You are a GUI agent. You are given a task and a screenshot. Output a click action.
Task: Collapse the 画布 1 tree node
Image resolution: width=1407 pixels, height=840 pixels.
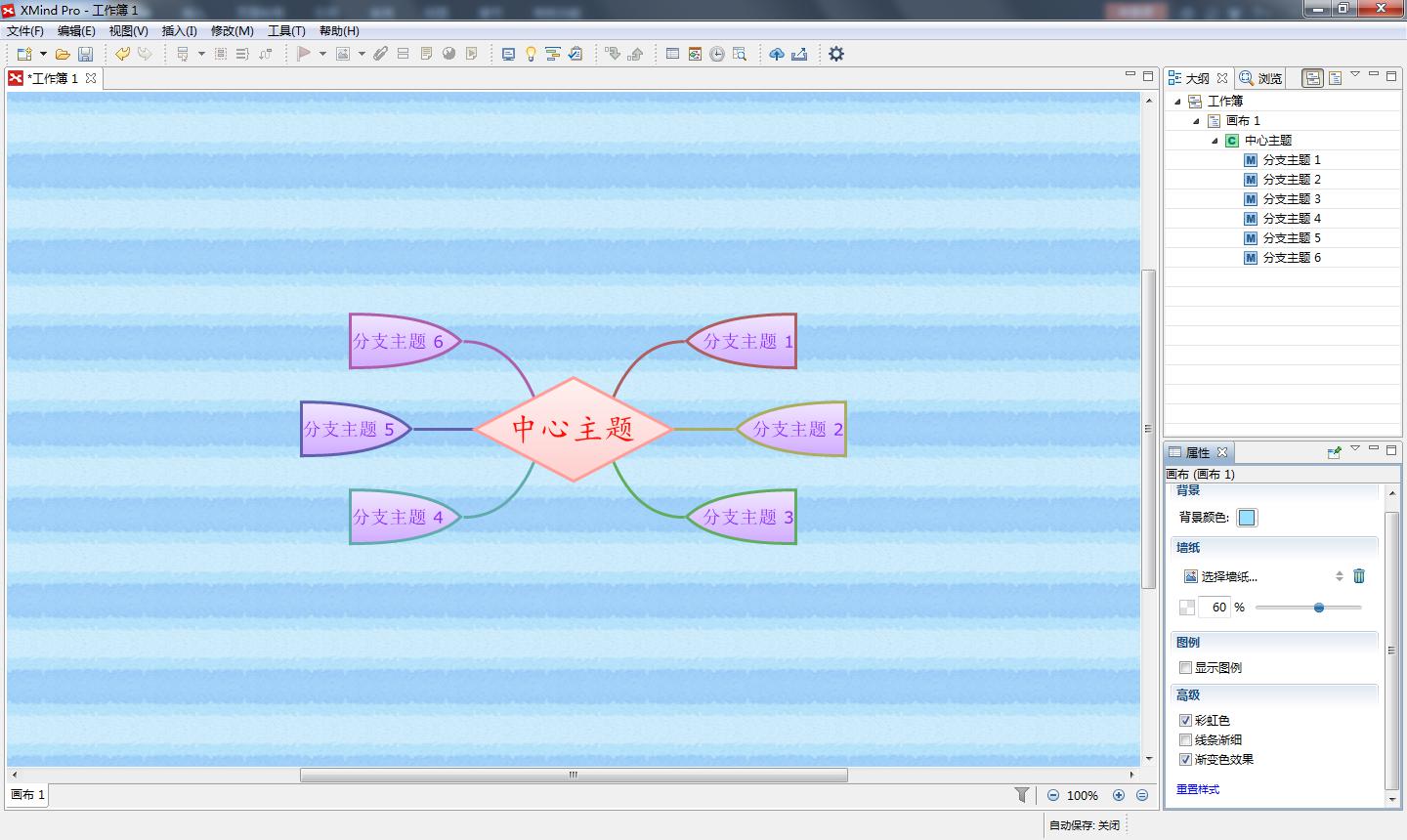pyautogui.click(x=1196, y=121)
